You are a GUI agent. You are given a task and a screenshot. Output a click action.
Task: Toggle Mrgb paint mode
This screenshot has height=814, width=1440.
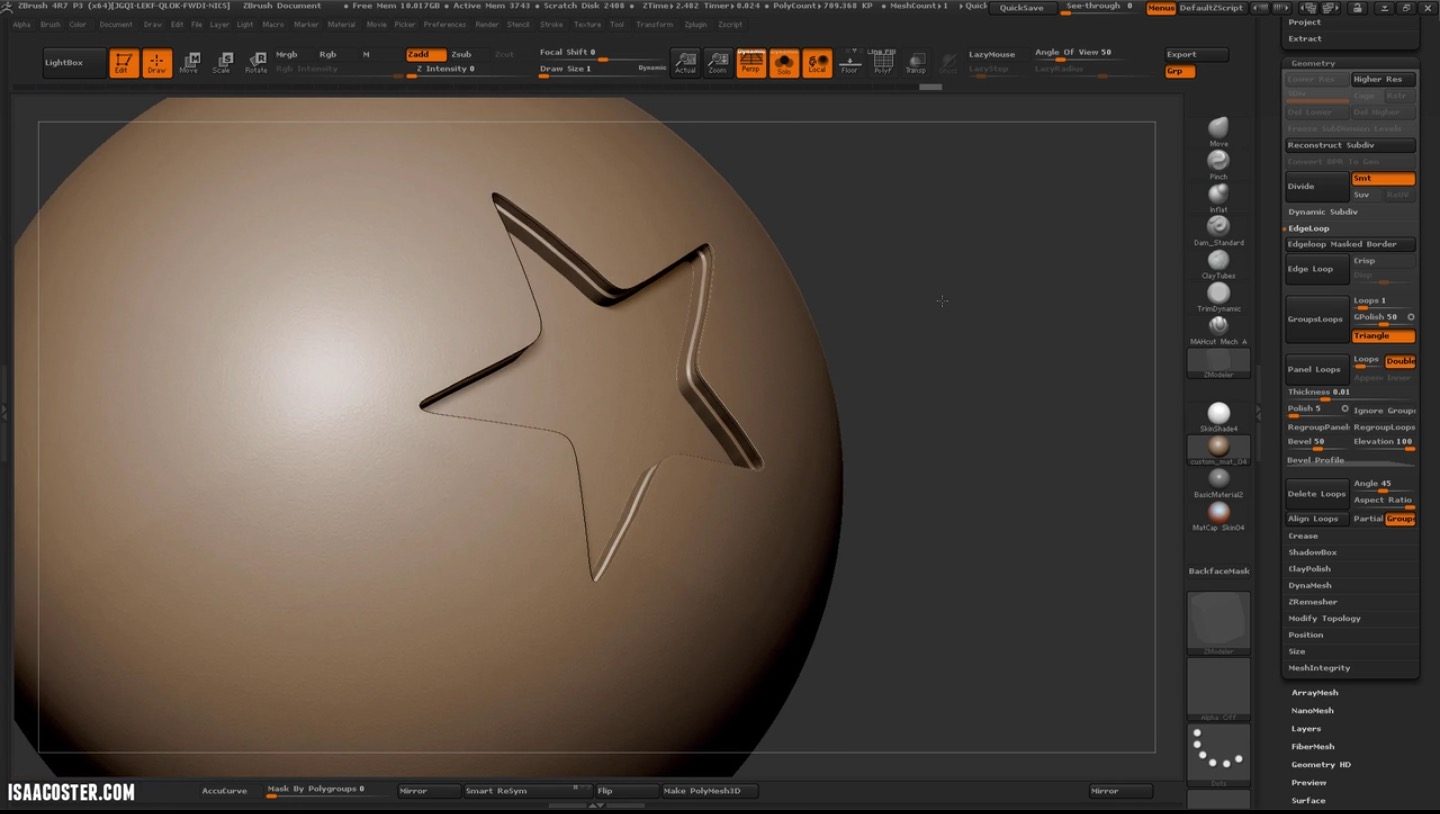(287, 54)
